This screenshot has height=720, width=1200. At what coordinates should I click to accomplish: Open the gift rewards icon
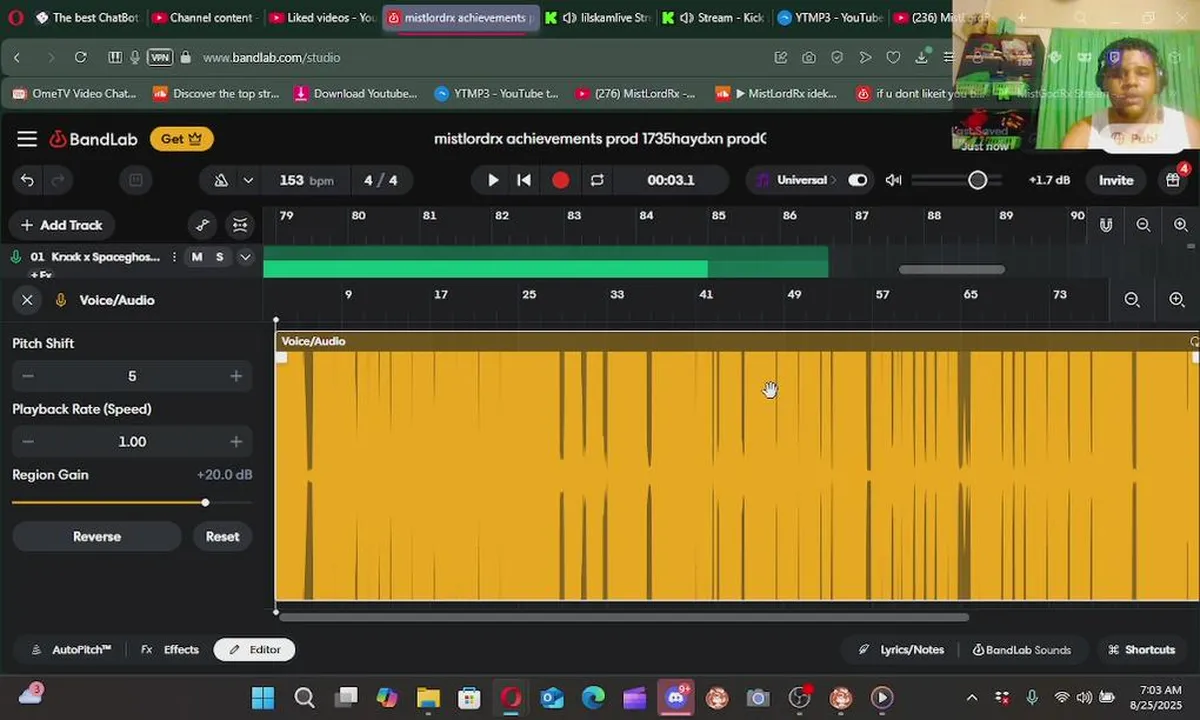coord(1173,180)
